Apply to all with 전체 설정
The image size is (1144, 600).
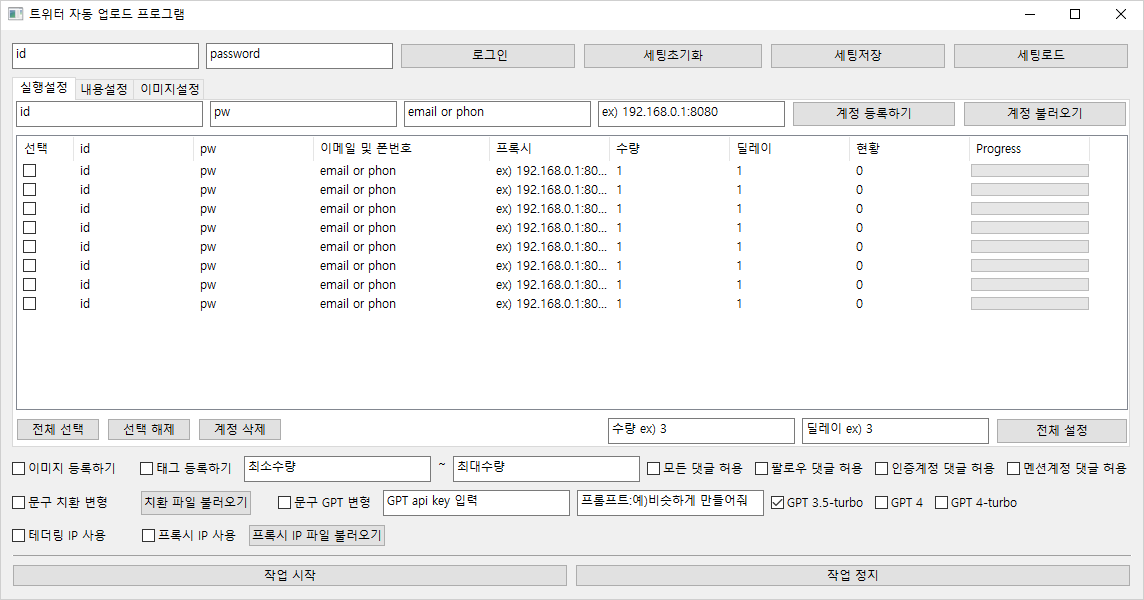[x=1062, y=431]
